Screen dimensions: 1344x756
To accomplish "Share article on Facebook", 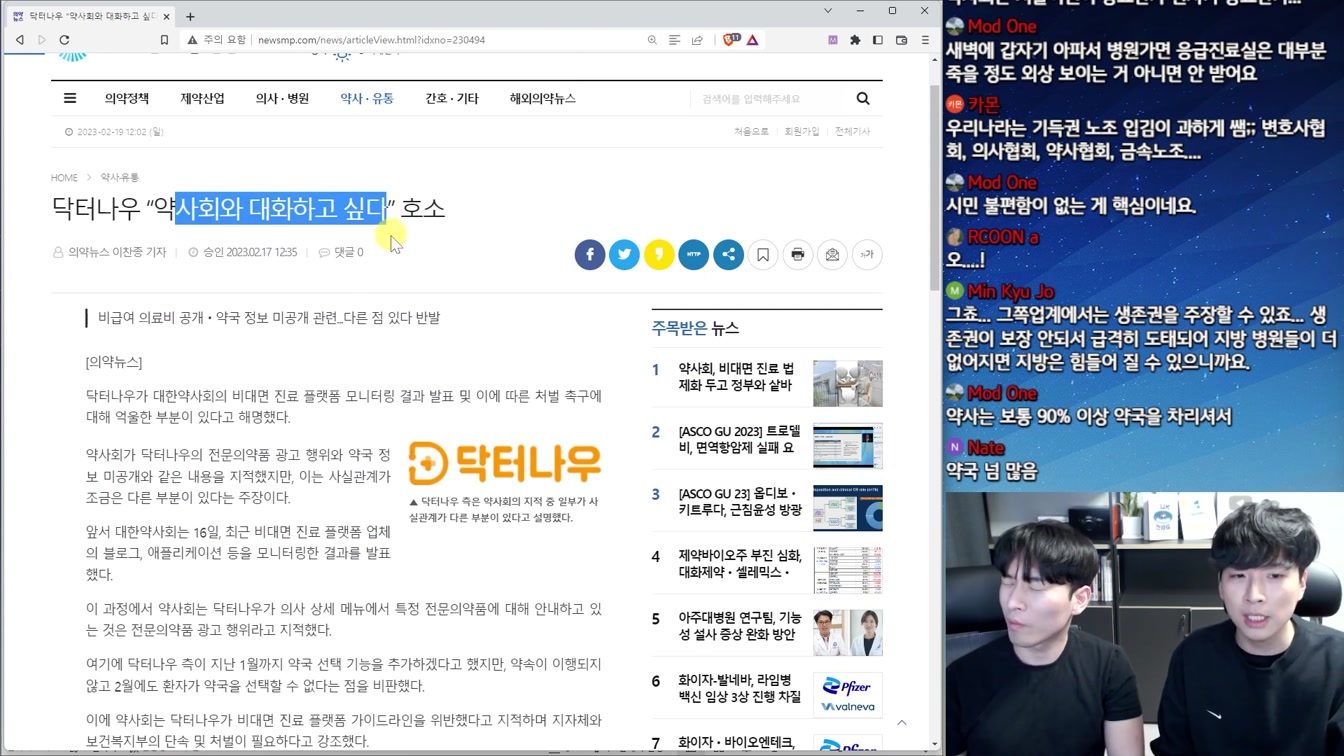I will click(590, 254).
